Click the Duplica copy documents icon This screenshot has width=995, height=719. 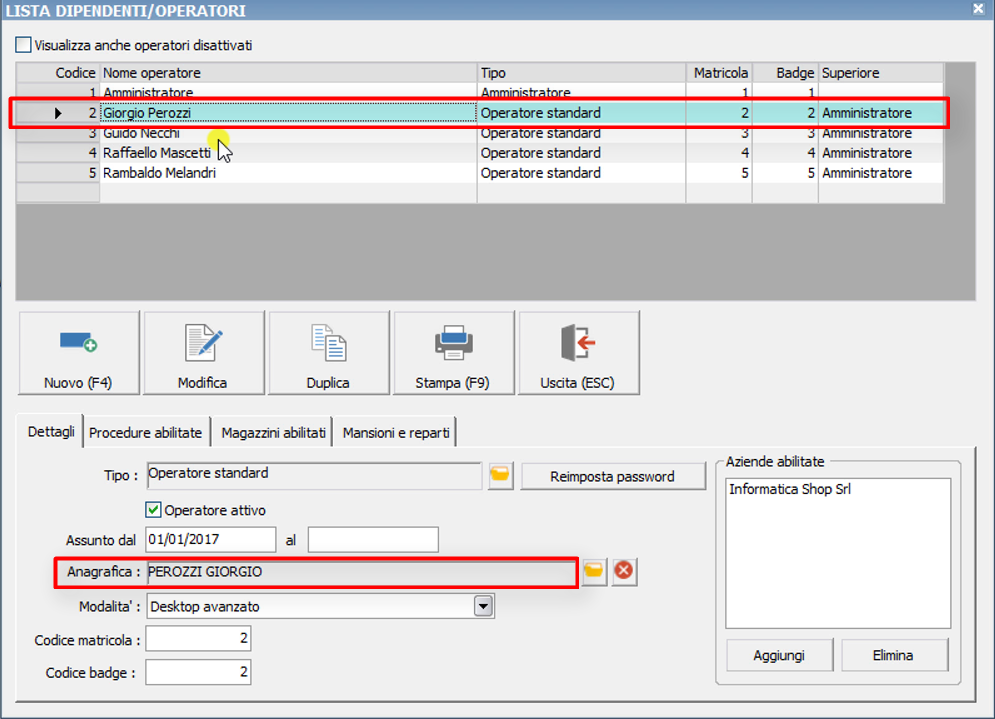click(x=328, y=342)
